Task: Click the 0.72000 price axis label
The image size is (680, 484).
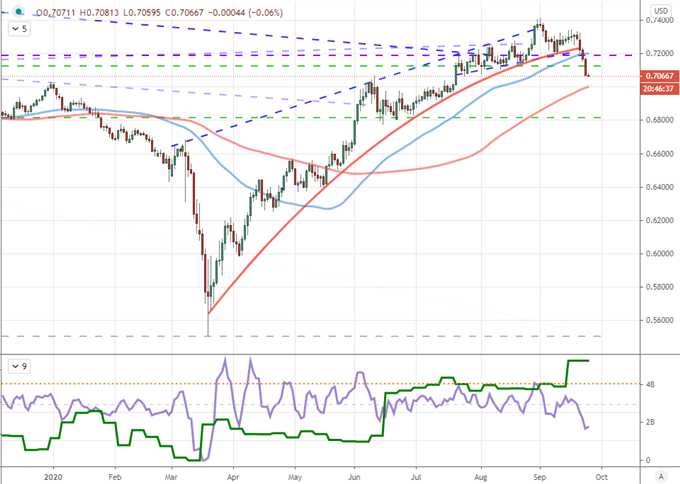Action: click(659, 53)
